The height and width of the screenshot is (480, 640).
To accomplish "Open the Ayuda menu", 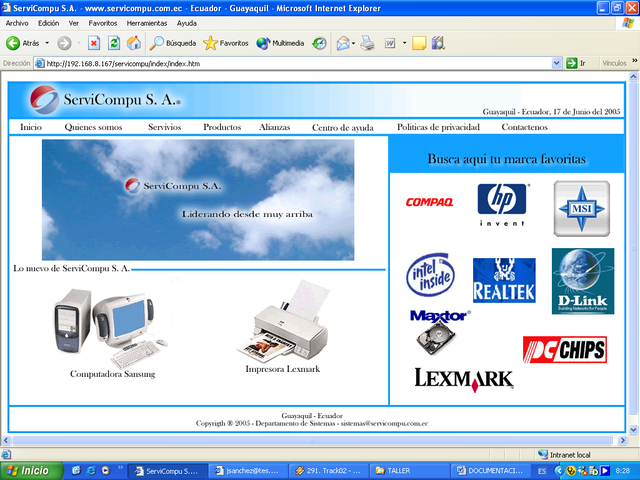I will [x=187, y=23].
